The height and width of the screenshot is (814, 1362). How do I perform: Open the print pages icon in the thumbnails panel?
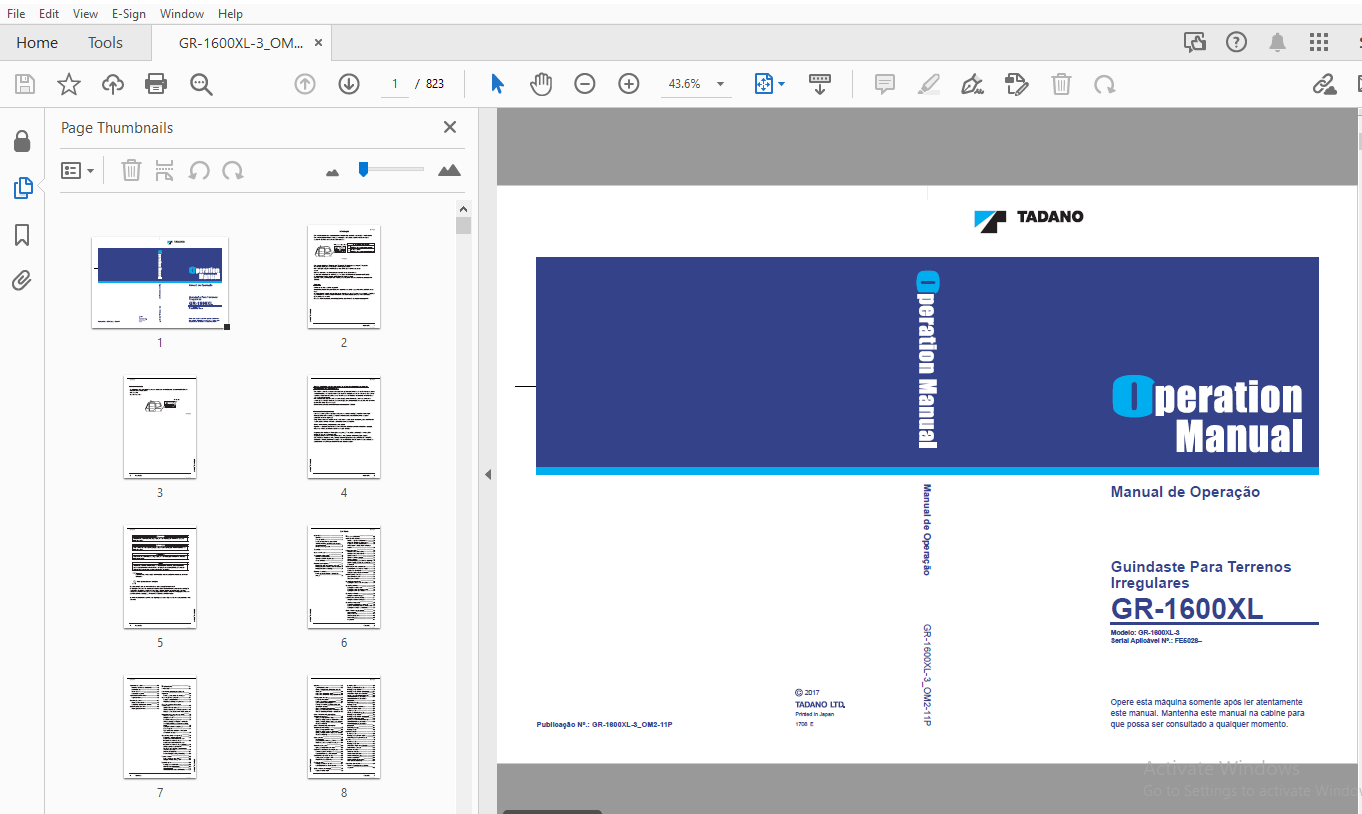click(165, 171)
